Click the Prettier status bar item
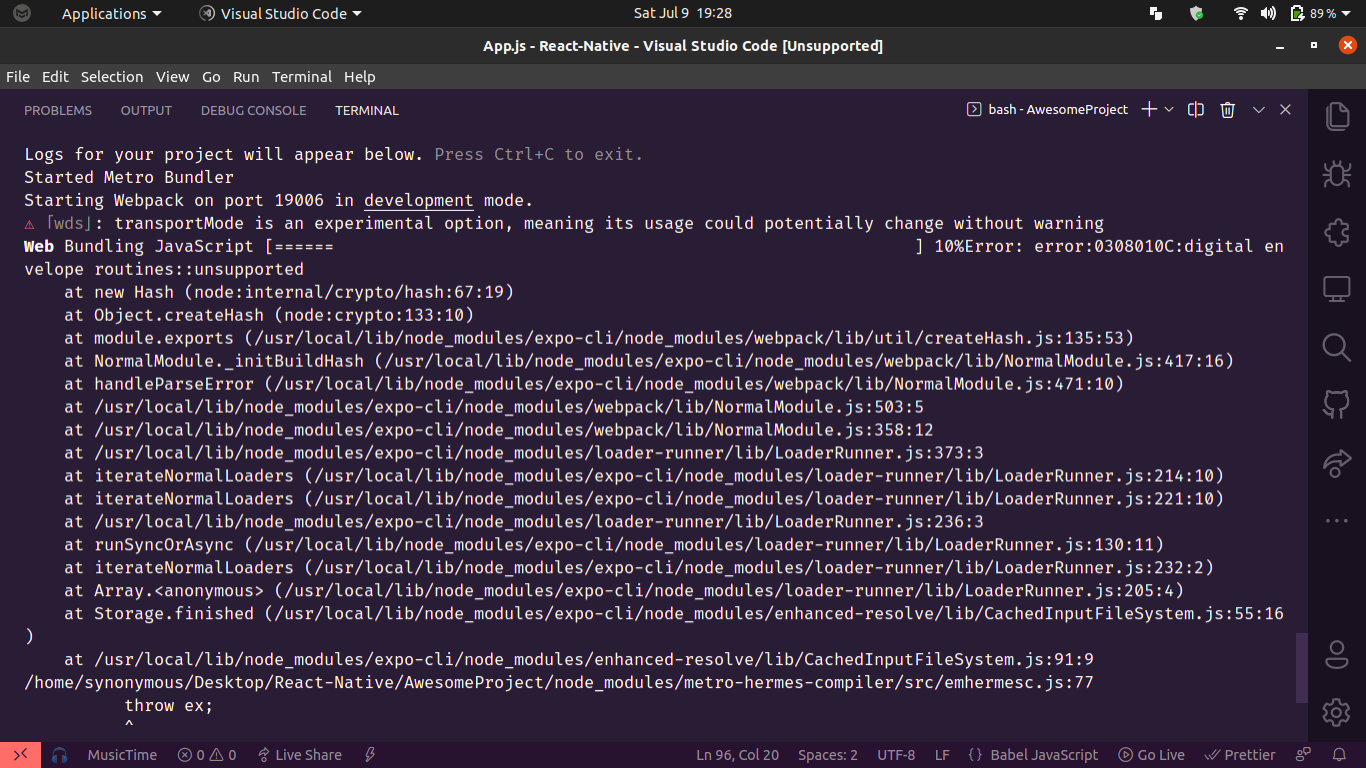Screen dimensions: 1366x768 [1240, 755]
